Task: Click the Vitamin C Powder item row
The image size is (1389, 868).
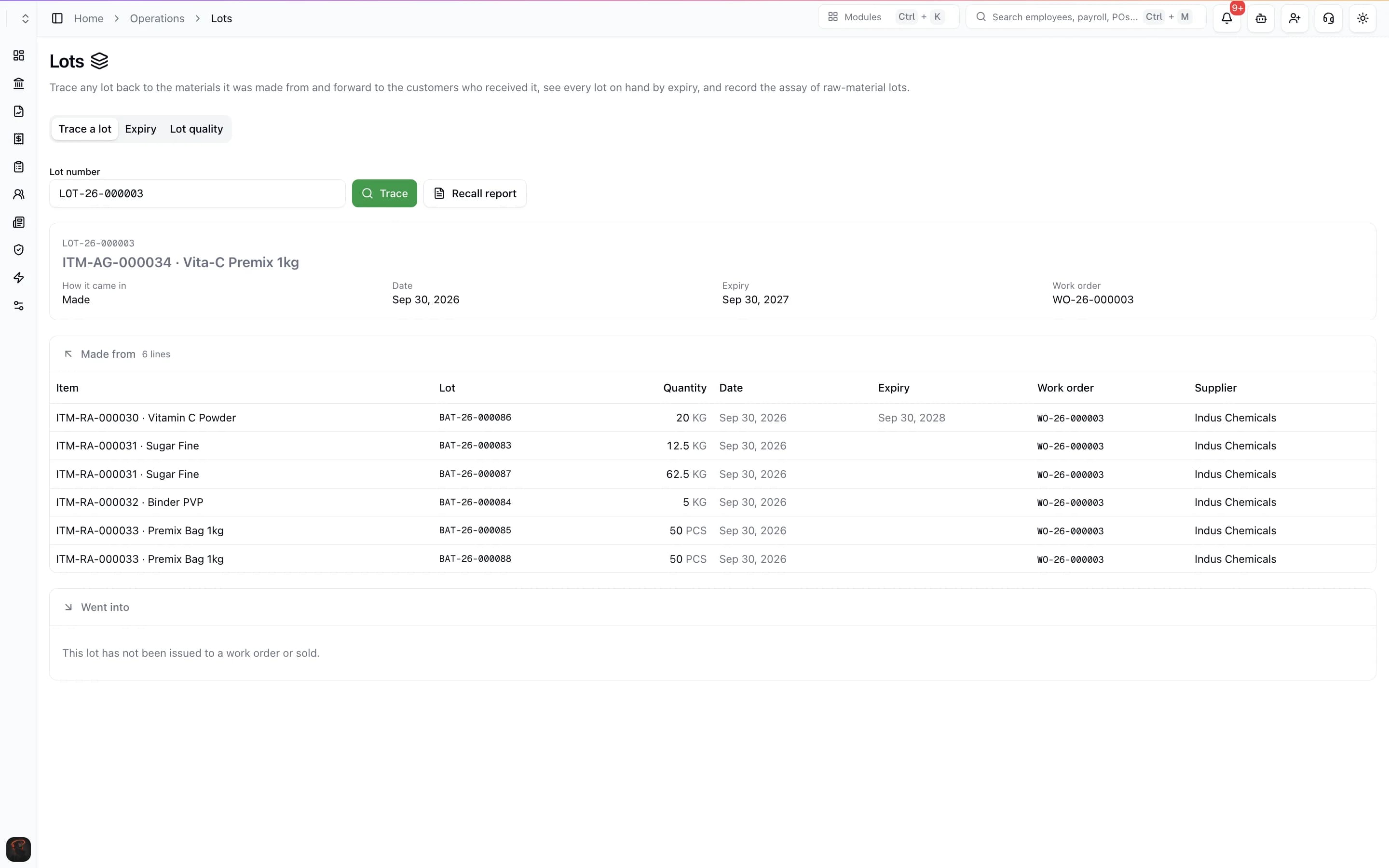Action: [712, 418]
